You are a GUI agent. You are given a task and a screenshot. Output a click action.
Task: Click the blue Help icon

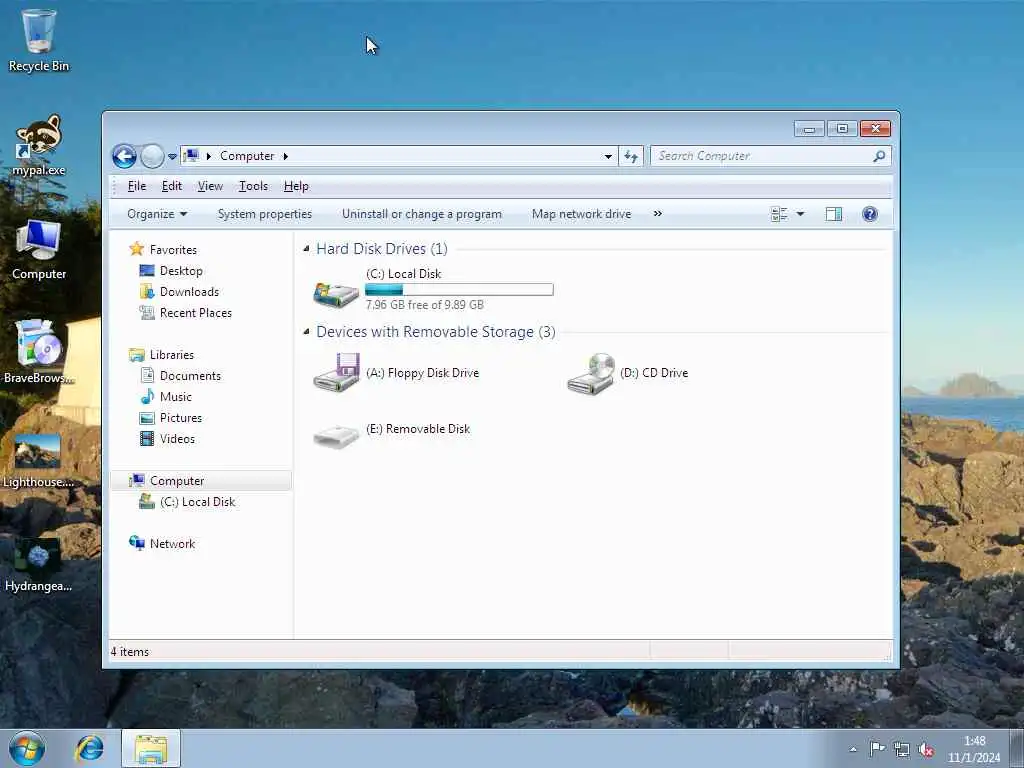tap(870, 214)
